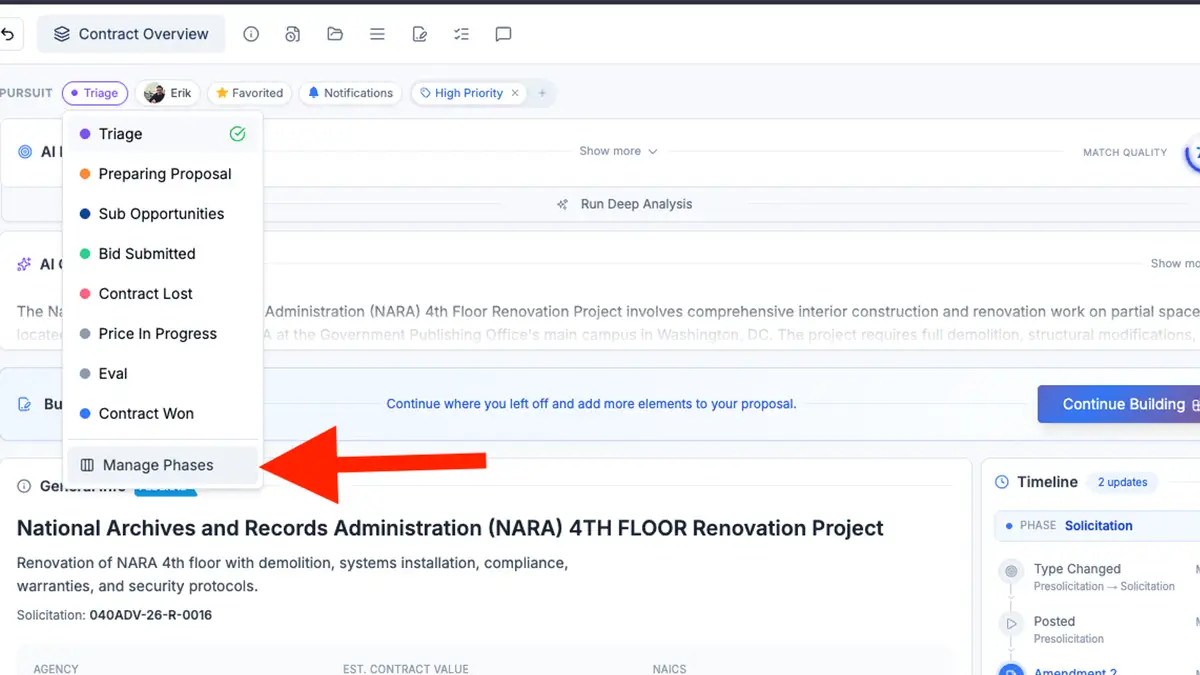Viewport: 1200px width, 675px height.
Task: Select the Price In Progress phase
Action: [163, 334]
